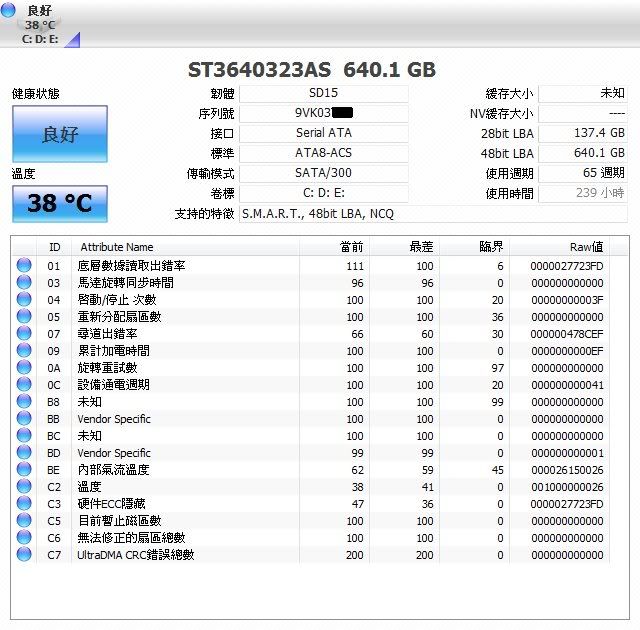The height and width of the screenshot is (630, 640).
Task: Click the firmware field showing SD15
Action: coord(324,93)
